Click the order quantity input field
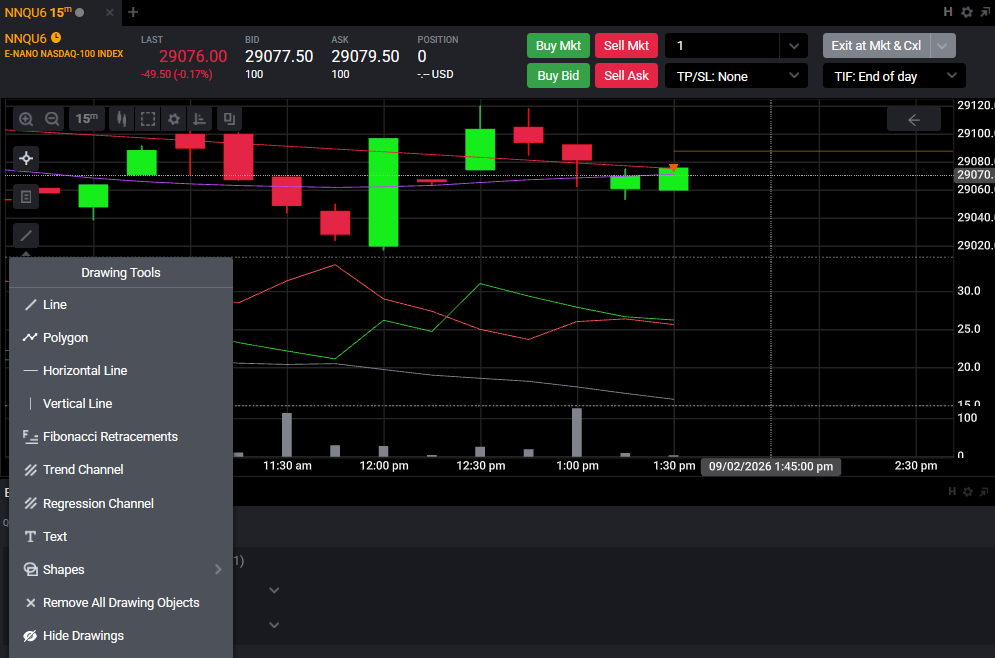Image resolution: width=995 pixels, height=658 pixels. [722, 46]
